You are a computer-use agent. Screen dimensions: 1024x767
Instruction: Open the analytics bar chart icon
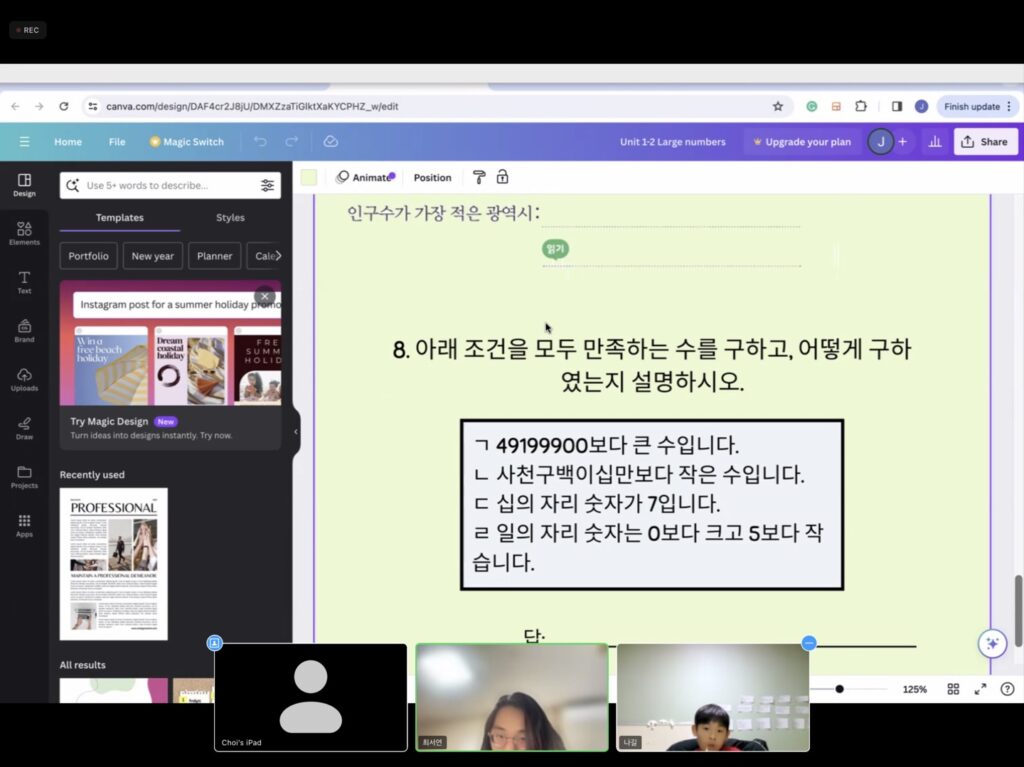pos(935,142)
